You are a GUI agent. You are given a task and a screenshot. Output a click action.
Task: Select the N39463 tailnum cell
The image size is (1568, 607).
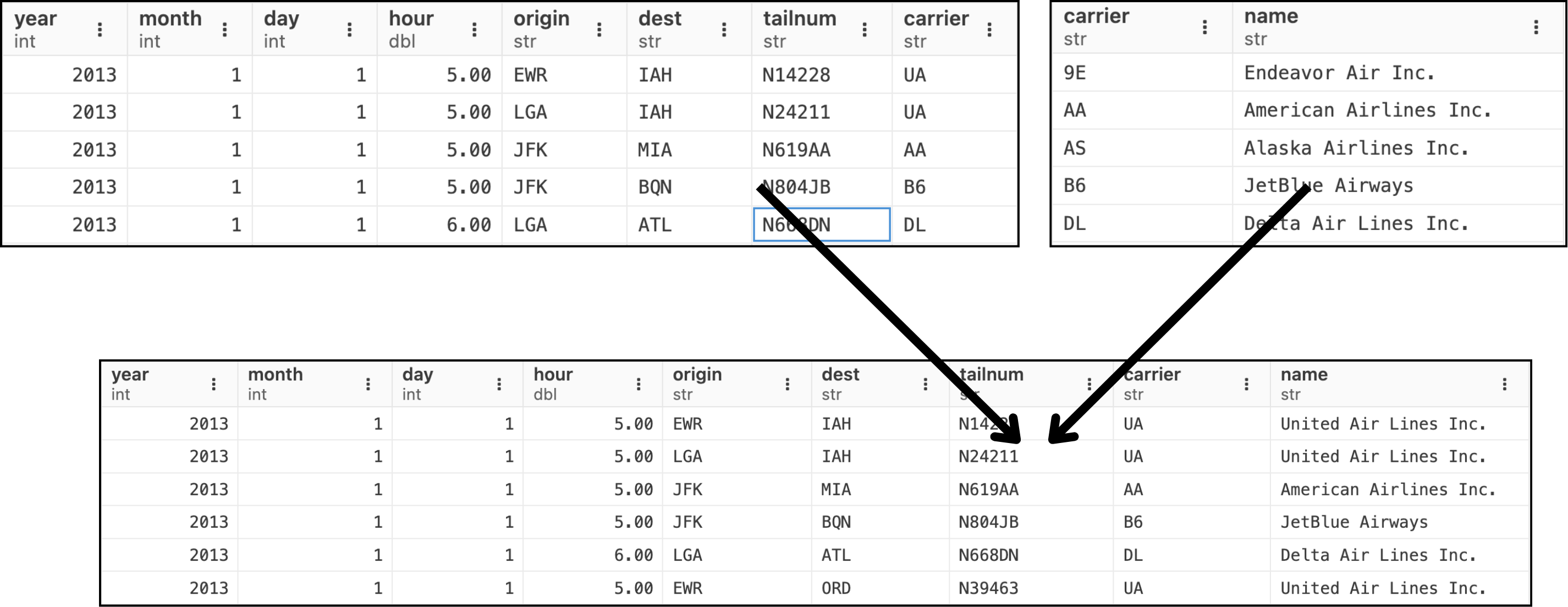tap(988, 588)
